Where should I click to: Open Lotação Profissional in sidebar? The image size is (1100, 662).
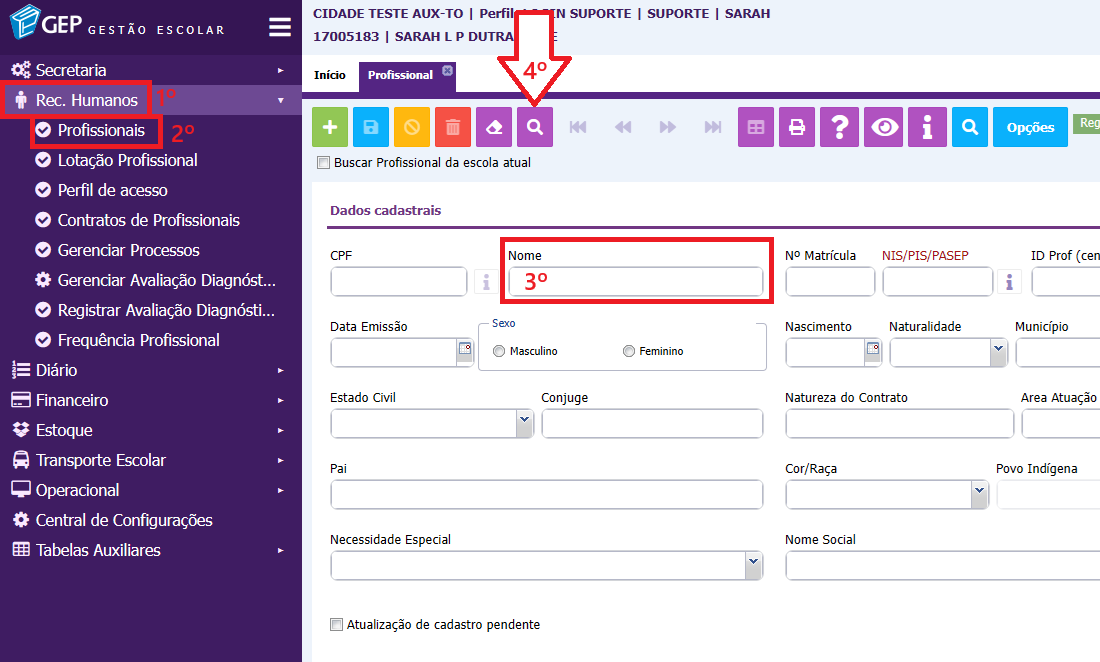click(x=127, y=160)
